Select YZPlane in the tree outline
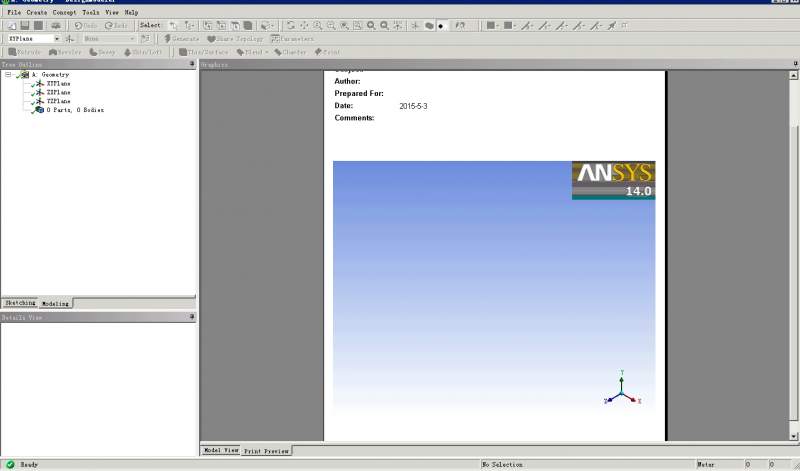This screenshot has height=471, width=800. click(58, 101)
